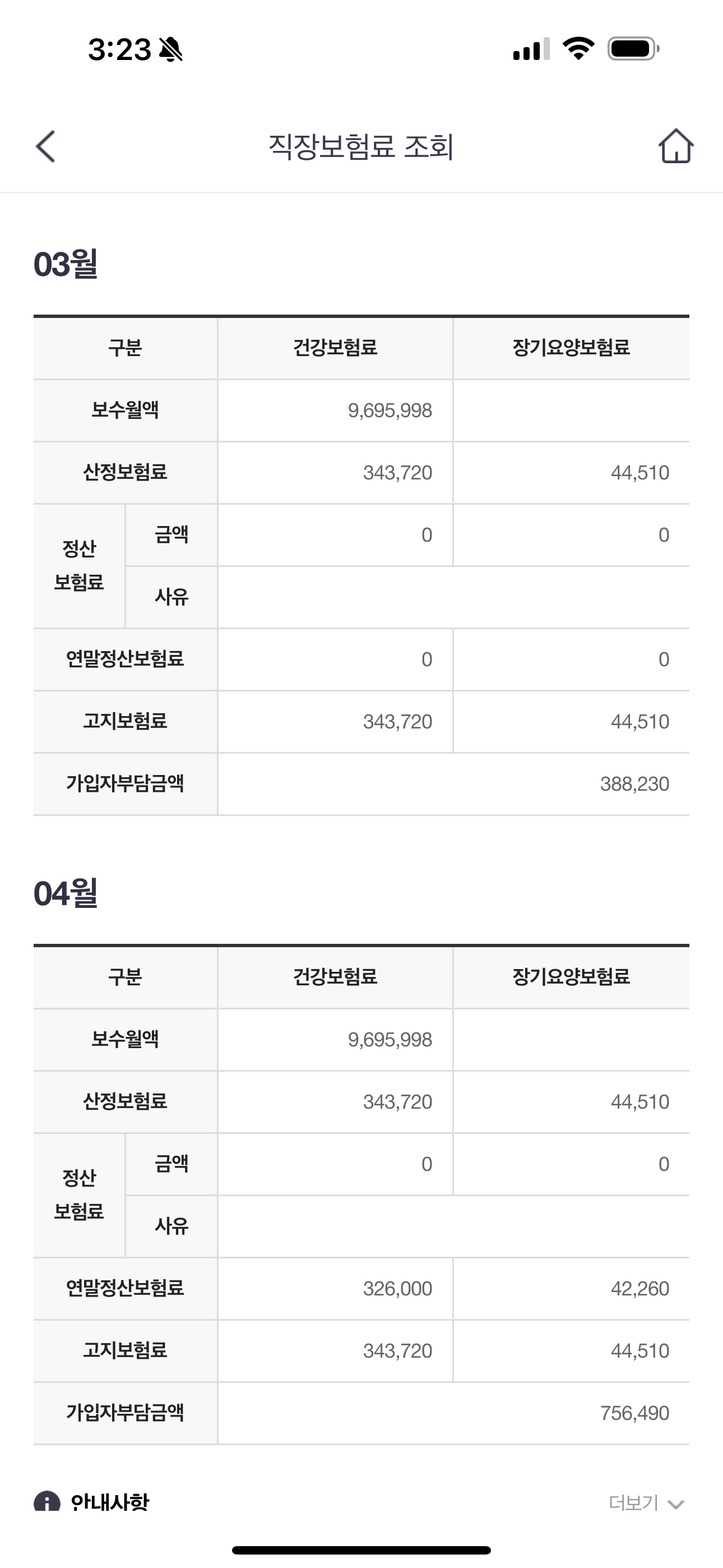
Task: Tap the 03월 section heading
Action: pos(66,264)
